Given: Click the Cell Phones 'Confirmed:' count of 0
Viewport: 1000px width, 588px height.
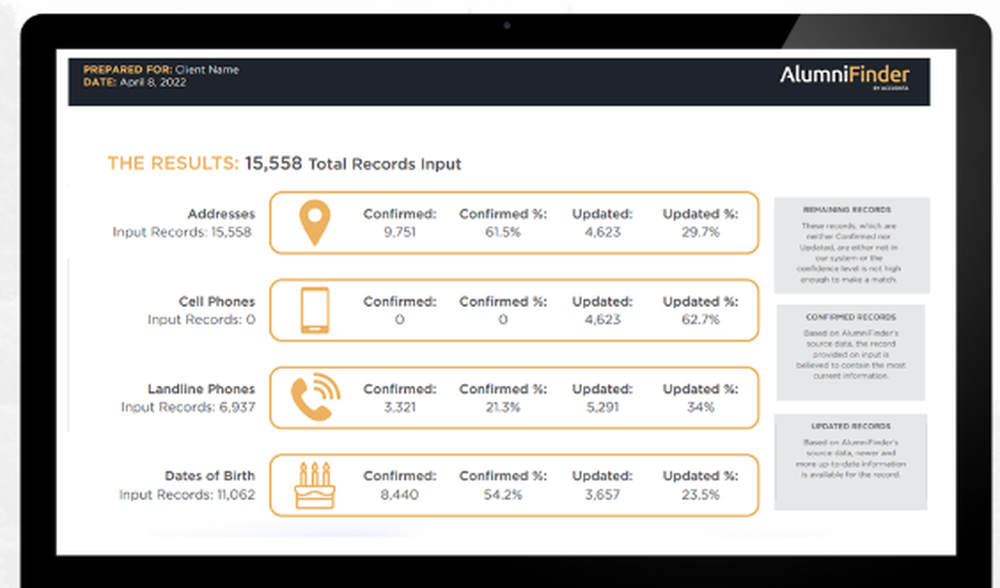Looking at the screenshot, I should (399, 320).
